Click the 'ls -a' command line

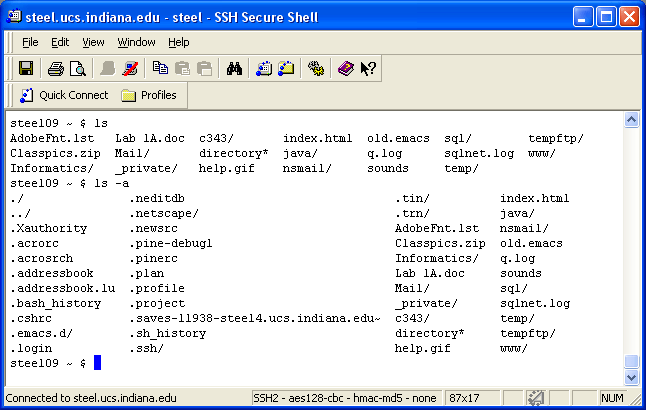(112, 183)
